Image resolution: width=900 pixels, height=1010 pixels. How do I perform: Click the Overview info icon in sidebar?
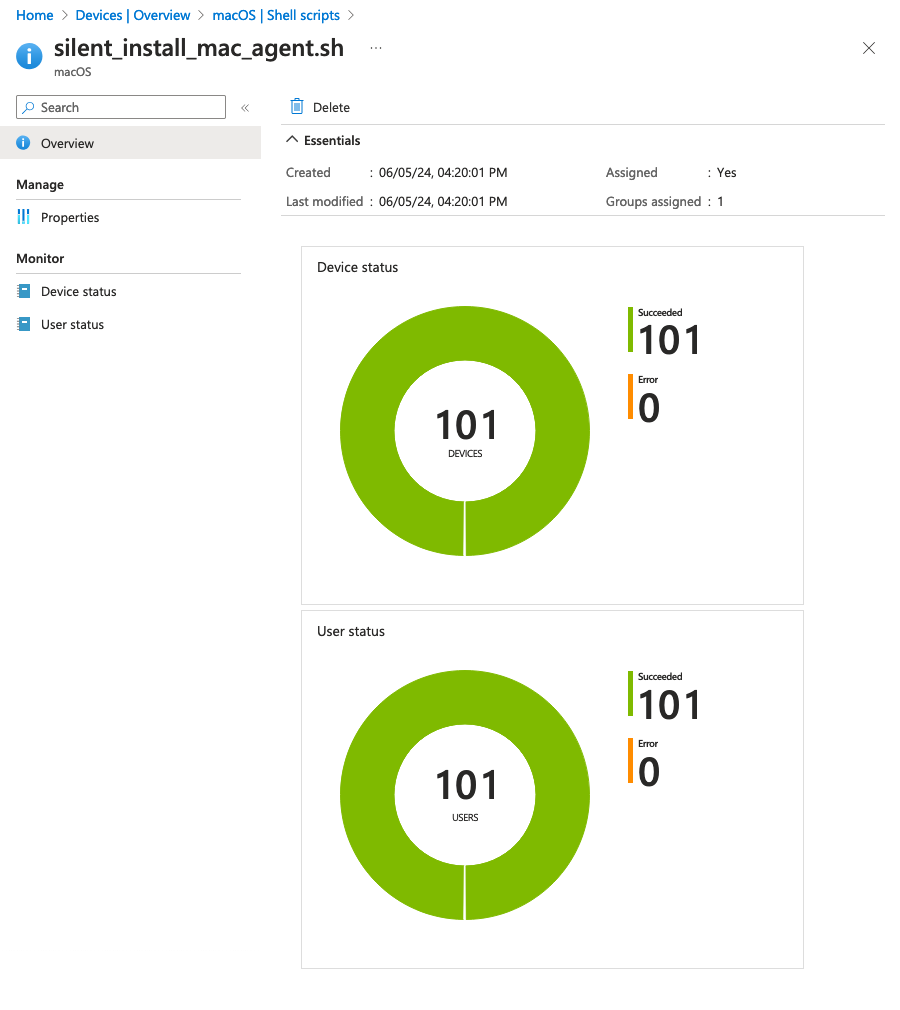23,144
